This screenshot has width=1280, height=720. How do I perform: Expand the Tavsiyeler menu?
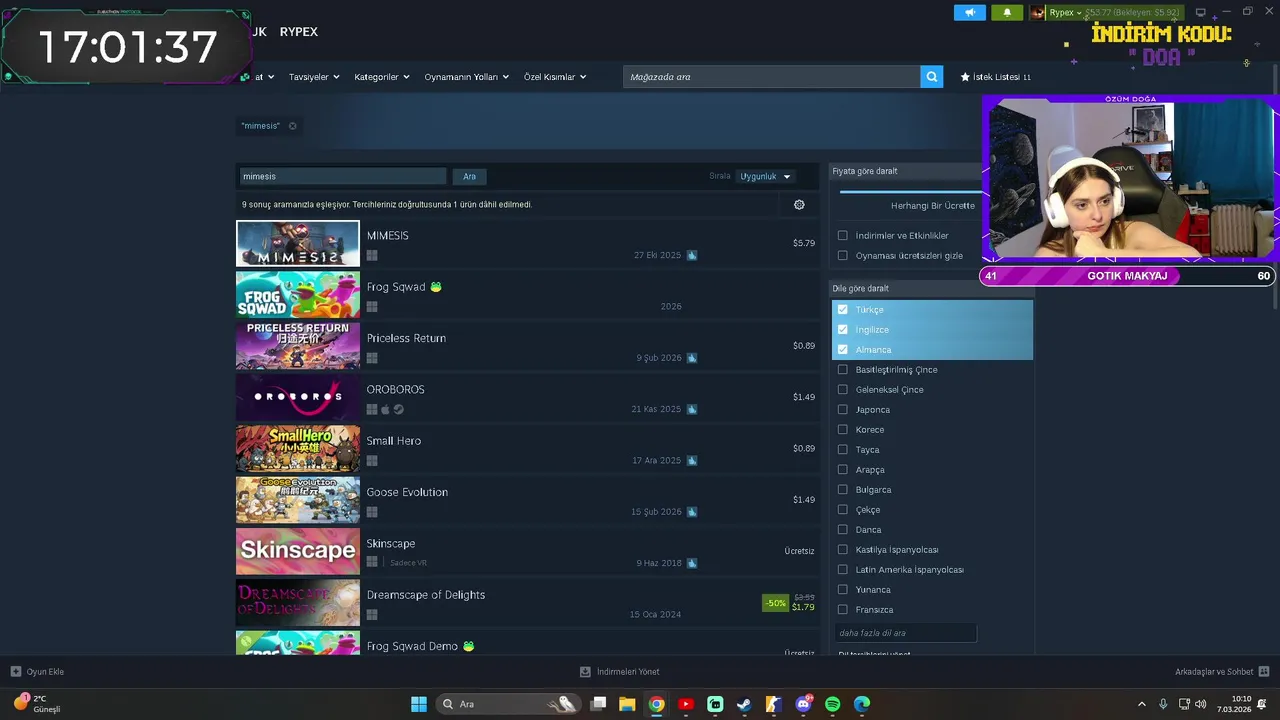pos(314,77)
